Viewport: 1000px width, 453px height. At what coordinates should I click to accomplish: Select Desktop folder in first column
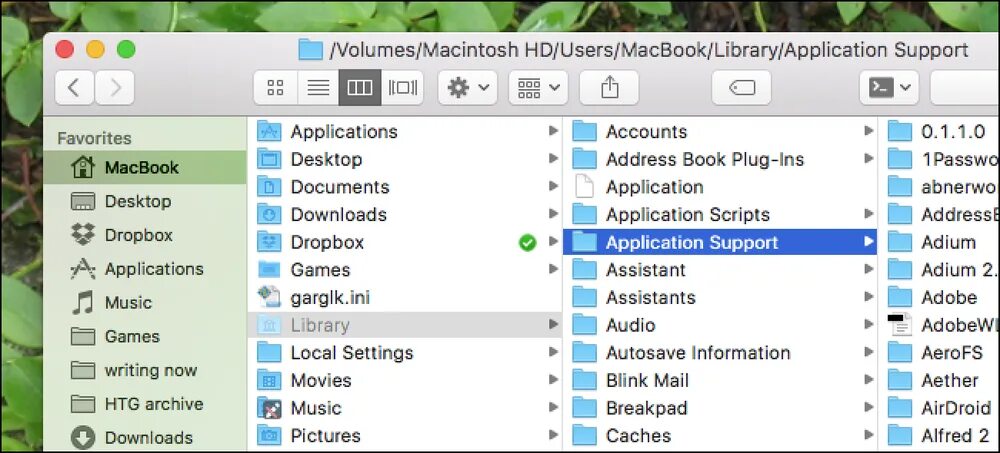click(x=405, y=160)
